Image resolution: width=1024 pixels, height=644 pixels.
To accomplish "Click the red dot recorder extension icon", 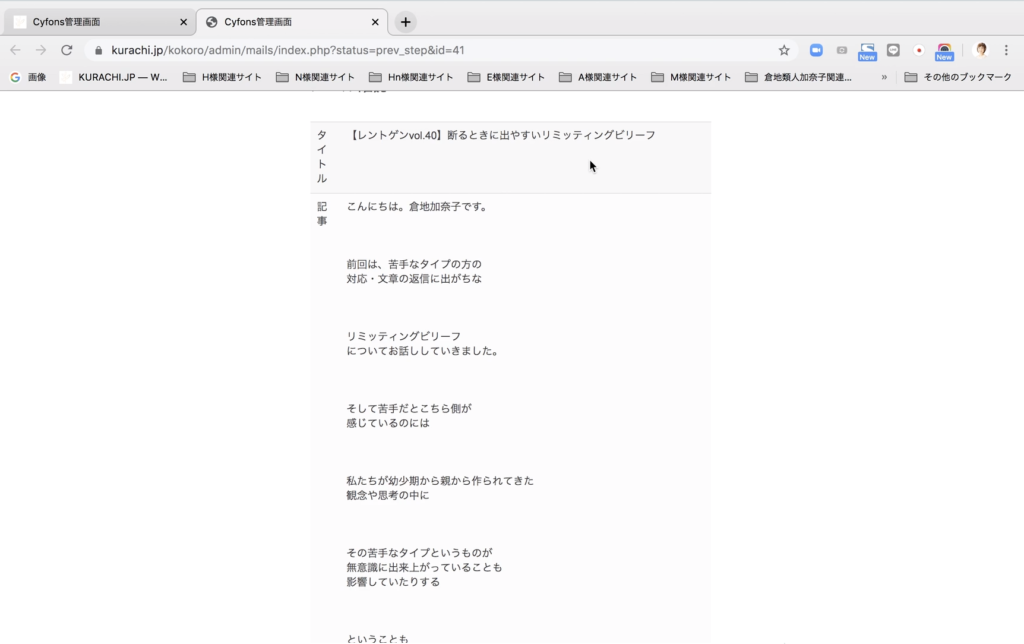I will coord(918,50).
